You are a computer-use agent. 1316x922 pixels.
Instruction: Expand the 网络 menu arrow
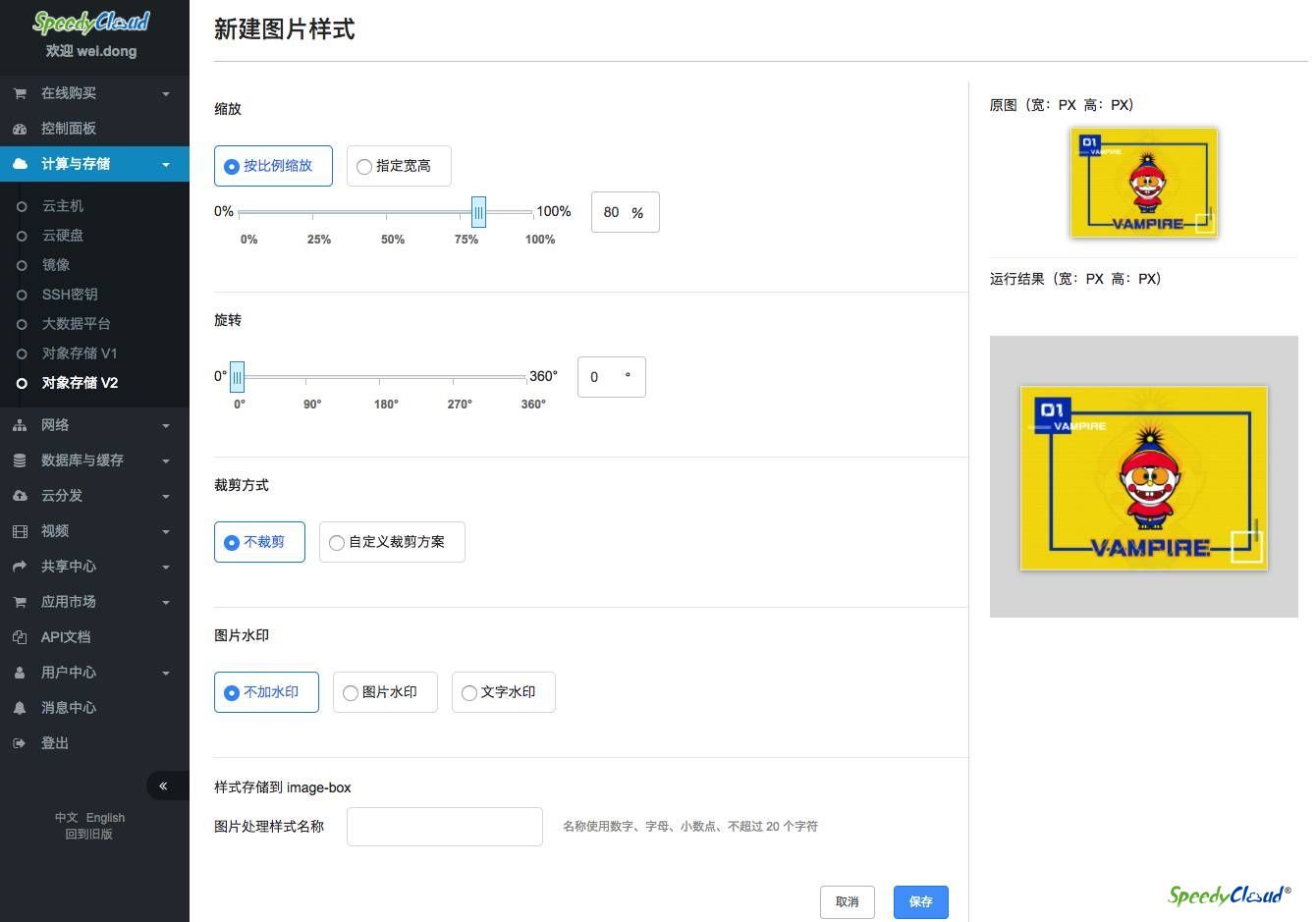tap(166, 426)
